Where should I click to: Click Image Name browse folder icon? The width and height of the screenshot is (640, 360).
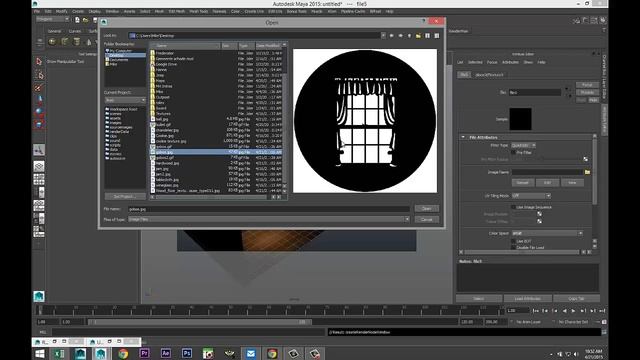pos(587,172)
